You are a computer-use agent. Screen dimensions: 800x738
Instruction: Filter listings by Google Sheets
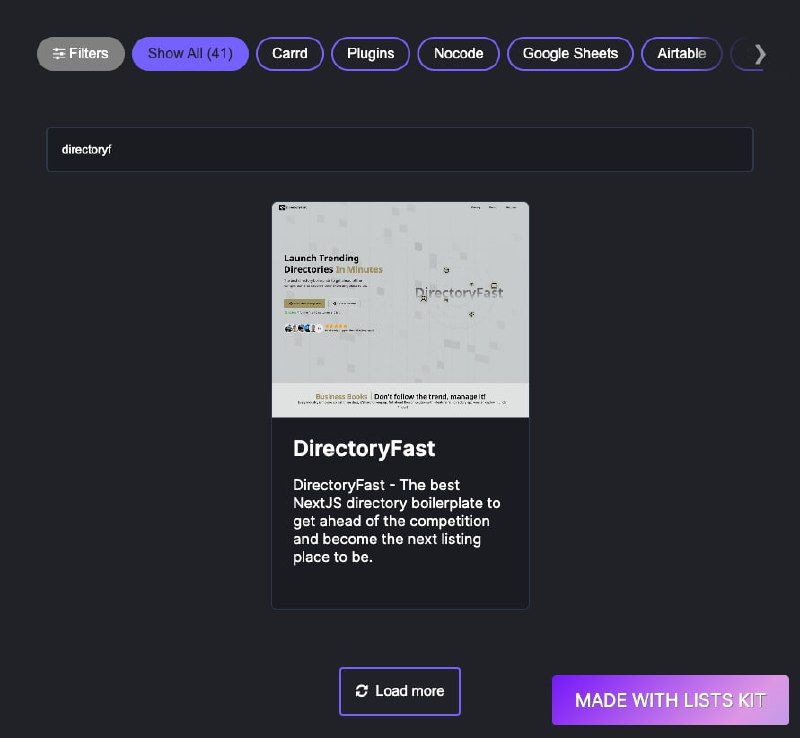(x=570, y=54)
